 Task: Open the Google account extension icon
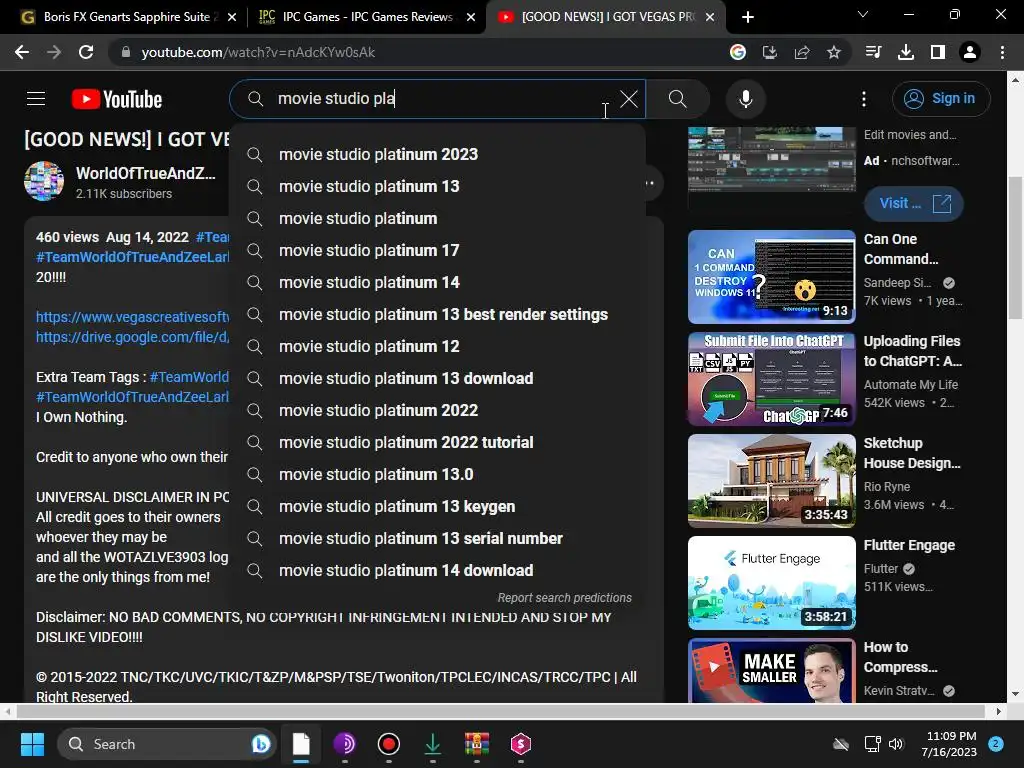point(738,52)
